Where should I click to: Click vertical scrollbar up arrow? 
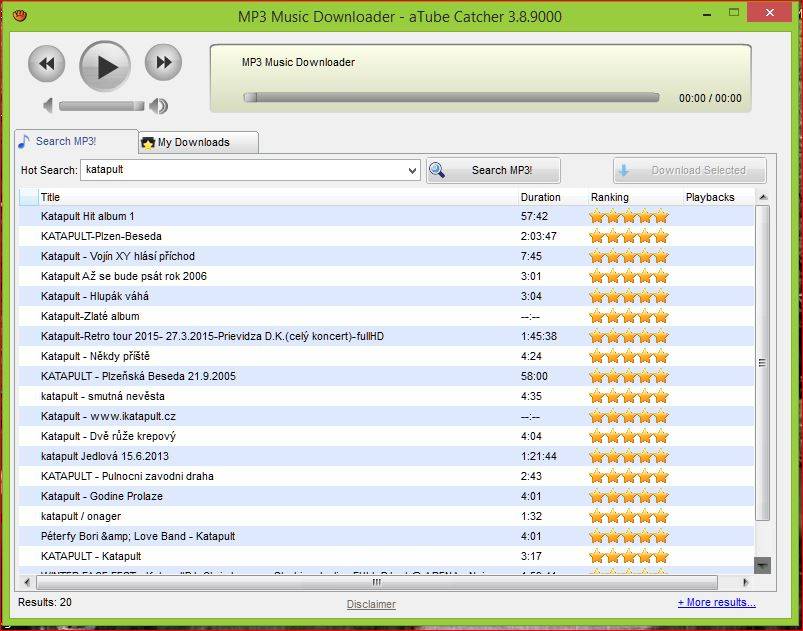(x=763, y=197)
